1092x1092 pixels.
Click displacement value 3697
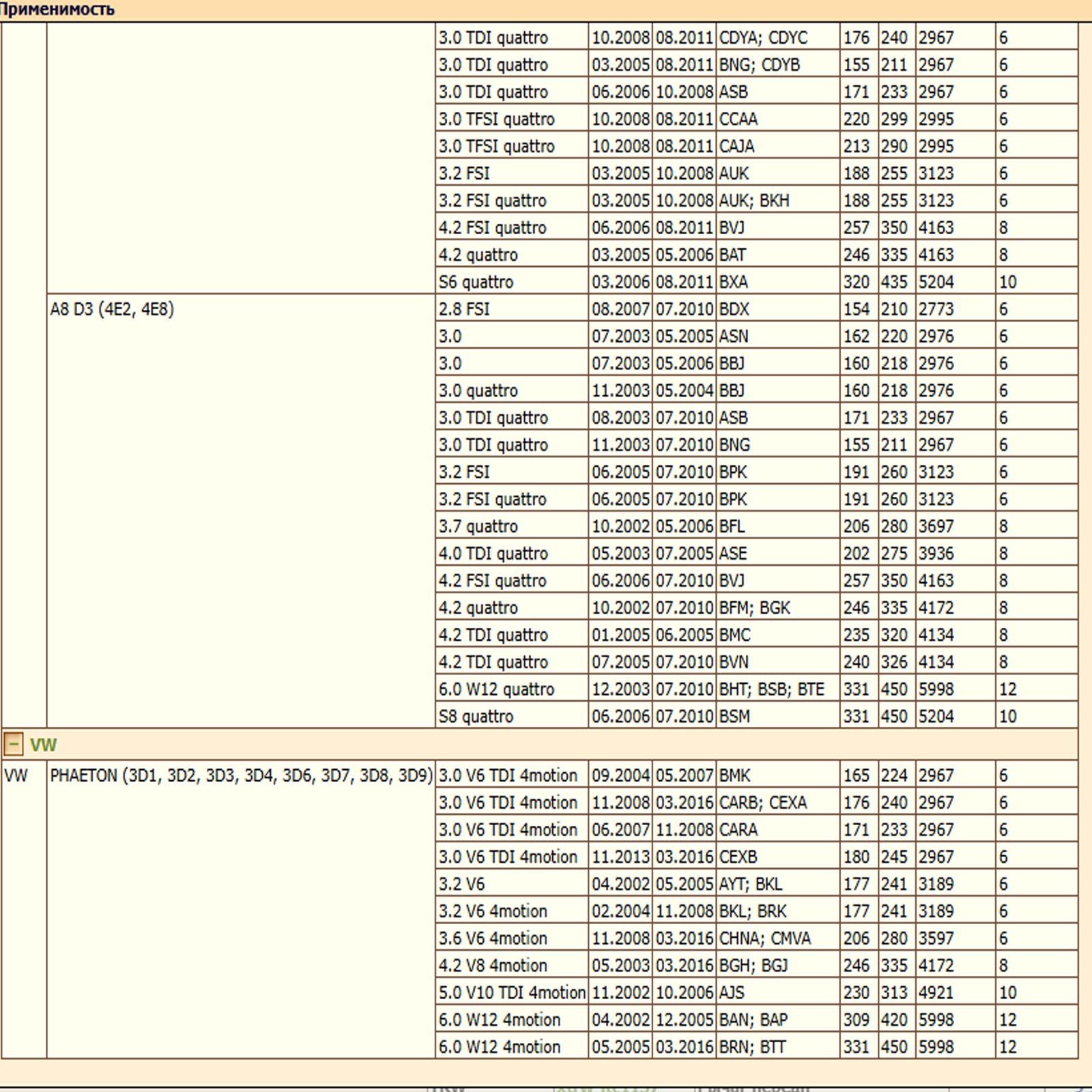[936, 526]
